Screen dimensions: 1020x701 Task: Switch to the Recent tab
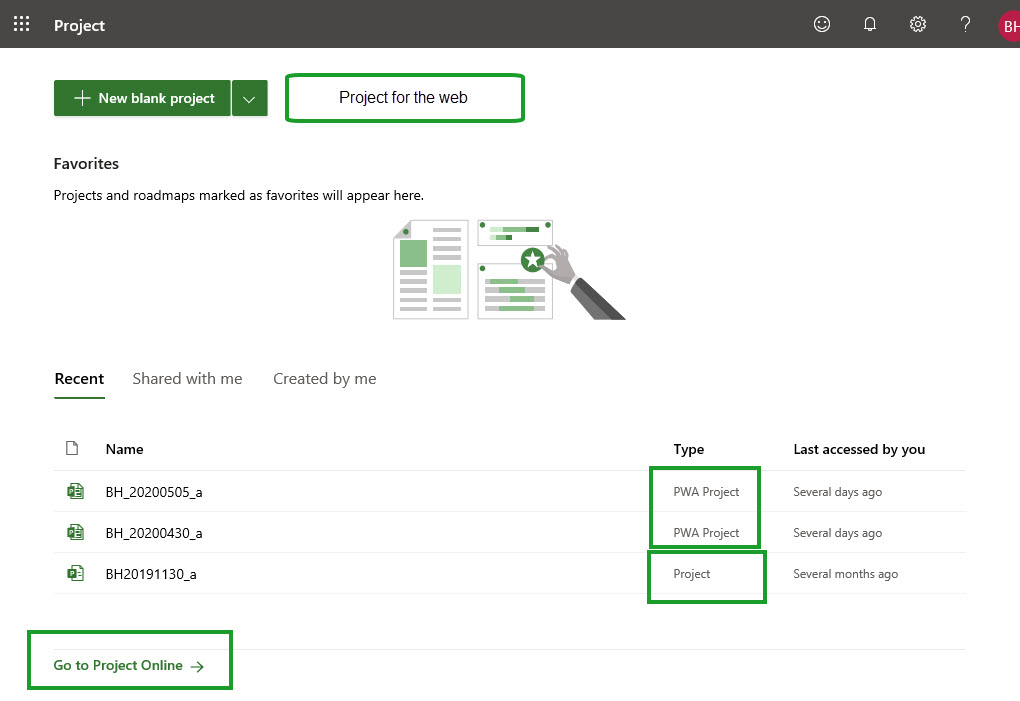tap(79, 379)
